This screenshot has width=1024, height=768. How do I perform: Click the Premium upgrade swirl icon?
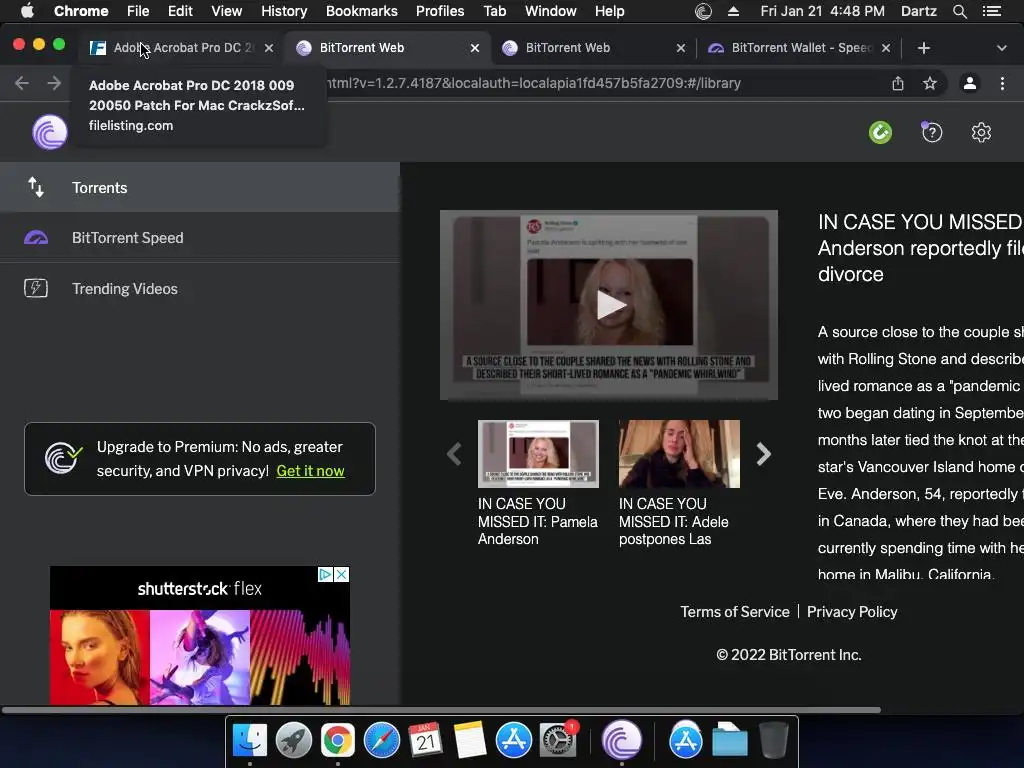tap(63, 458)
